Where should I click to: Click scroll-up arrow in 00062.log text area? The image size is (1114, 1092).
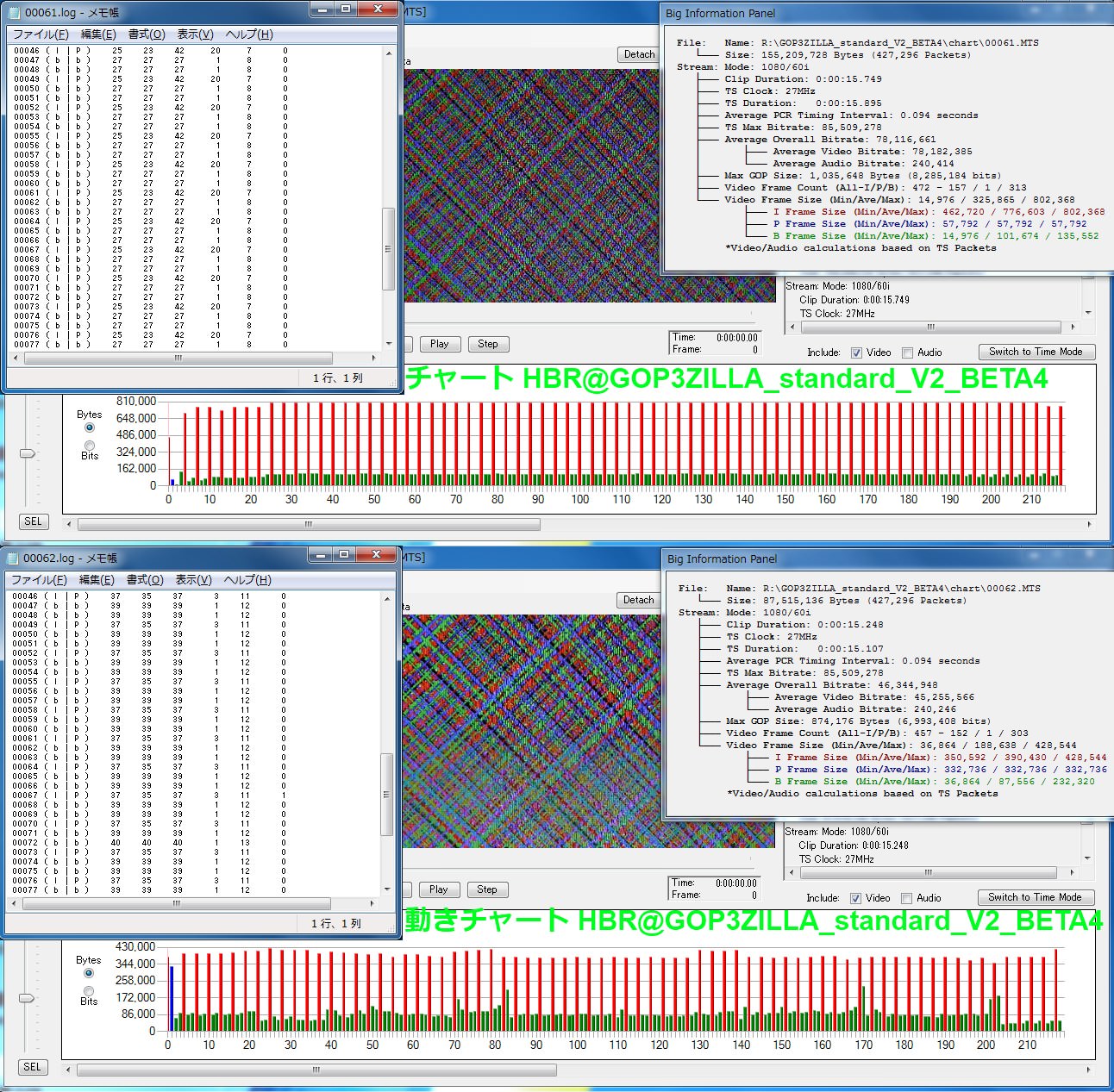click(x=387, y=598)
